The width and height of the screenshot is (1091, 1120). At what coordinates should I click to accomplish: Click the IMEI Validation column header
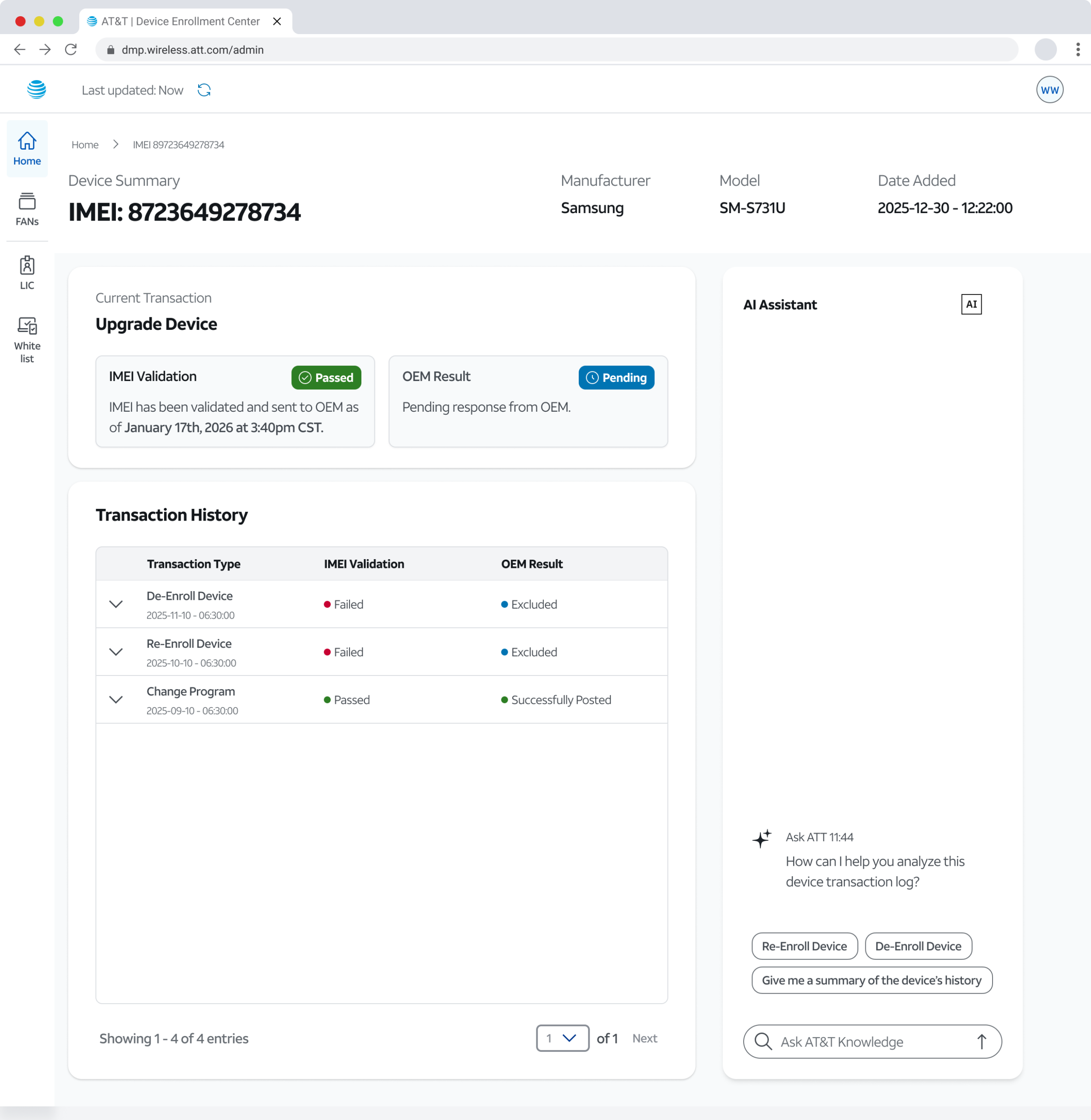pos(364,563)
